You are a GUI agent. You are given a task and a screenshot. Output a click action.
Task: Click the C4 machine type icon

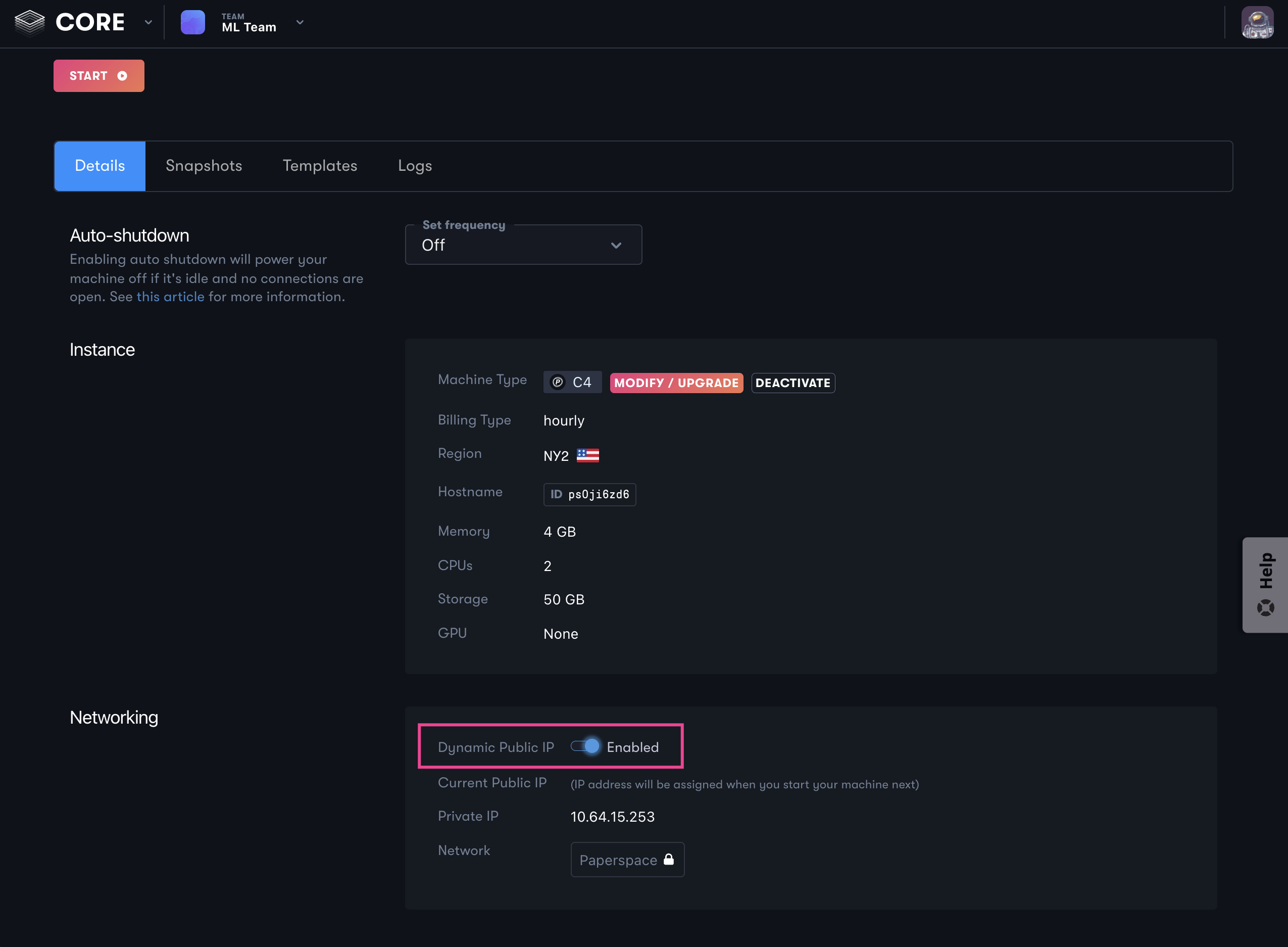[x=558, y=382]
